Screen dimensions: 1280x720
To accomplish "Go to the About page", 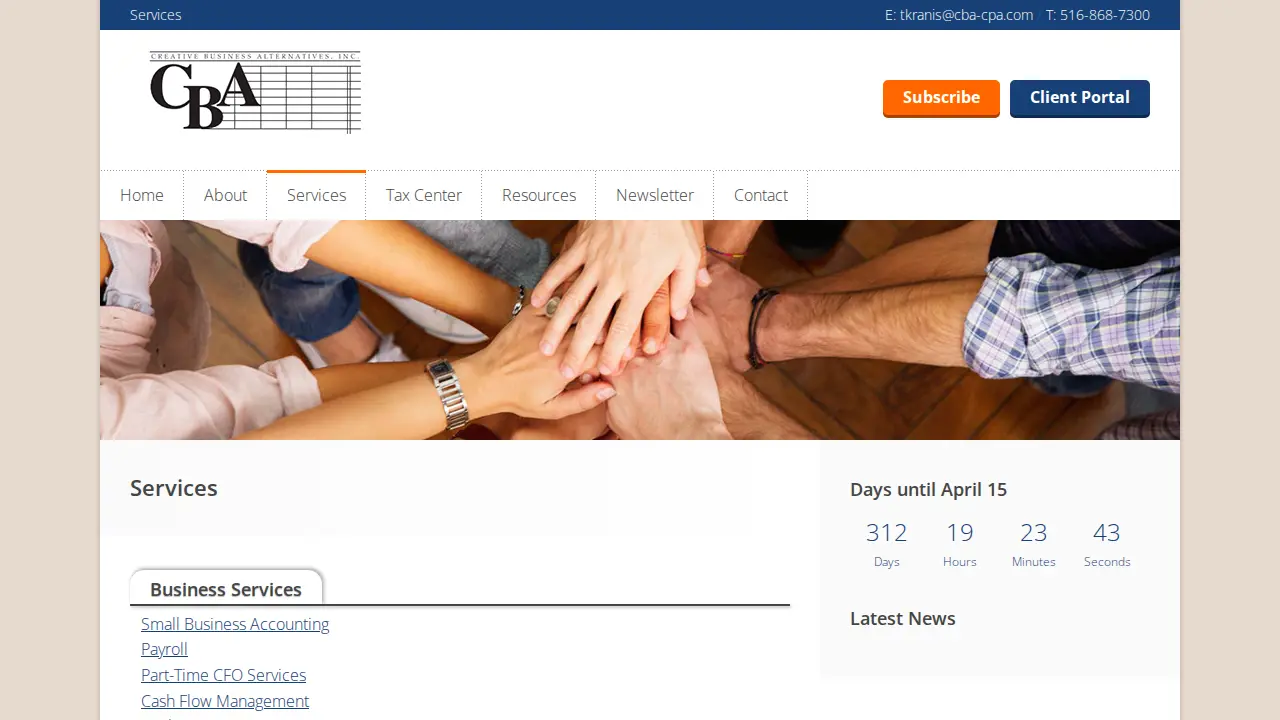I will point(225,195).
